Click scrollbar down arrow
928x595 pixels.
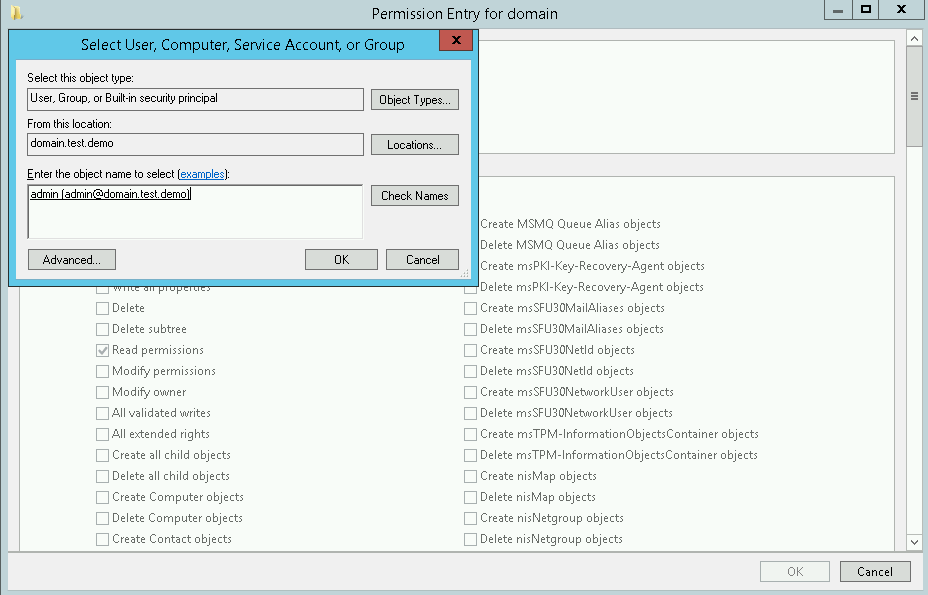click(x=914, y=542)
